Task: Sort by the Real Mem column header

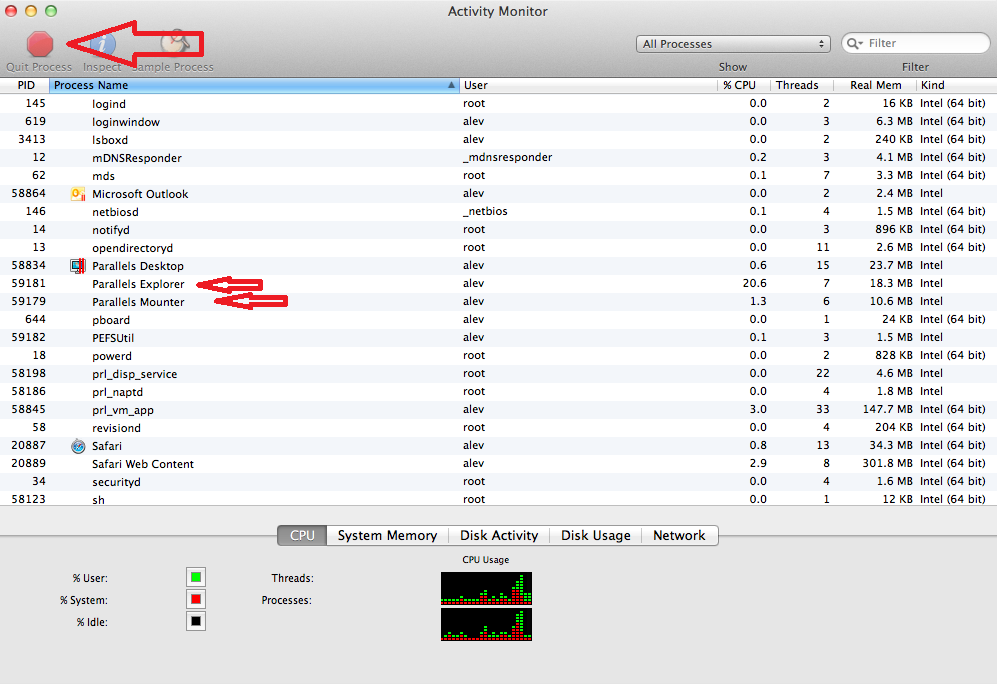Action: coord(875,85)
